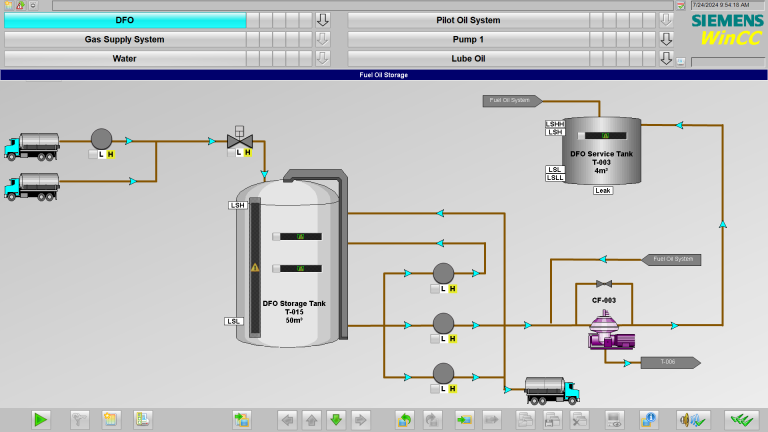Click the green double-checkmark acknowledge icon
The width and height of the screenshot is (768, 432).
(x=742, y=419)
